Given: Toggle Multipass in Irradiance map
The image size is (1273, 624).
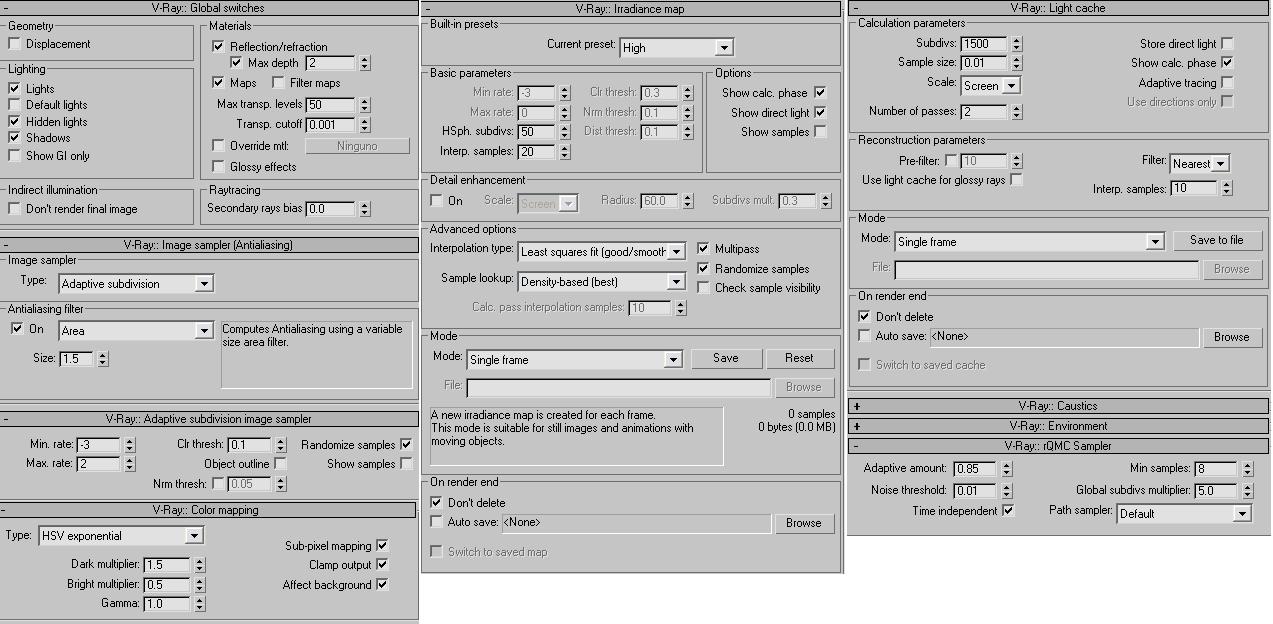Looking at the screenshot, I should pos(704,249).
